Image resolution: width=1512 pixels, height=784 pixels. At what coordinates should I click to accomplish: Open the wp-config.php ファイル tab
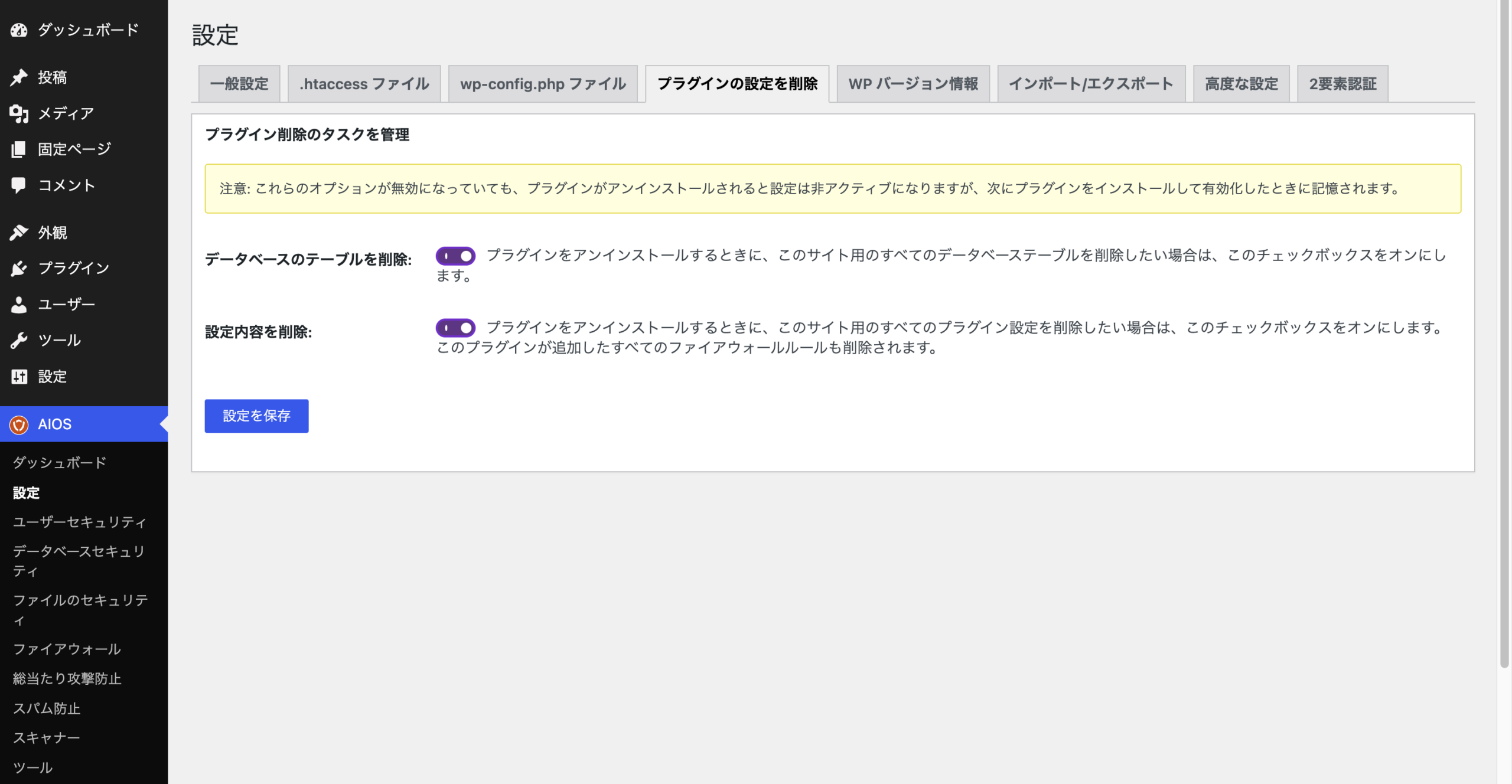[x=543, y=84]
